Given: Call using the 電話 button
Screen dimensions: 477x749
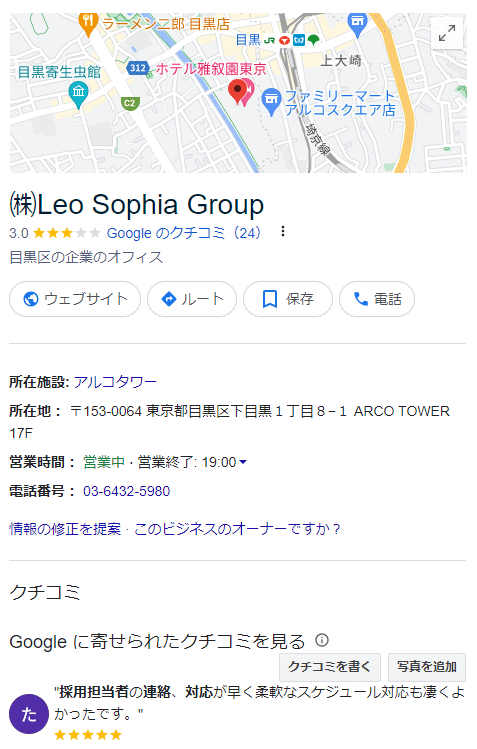Looking at the screenshot, I should (x=377, y=299).
